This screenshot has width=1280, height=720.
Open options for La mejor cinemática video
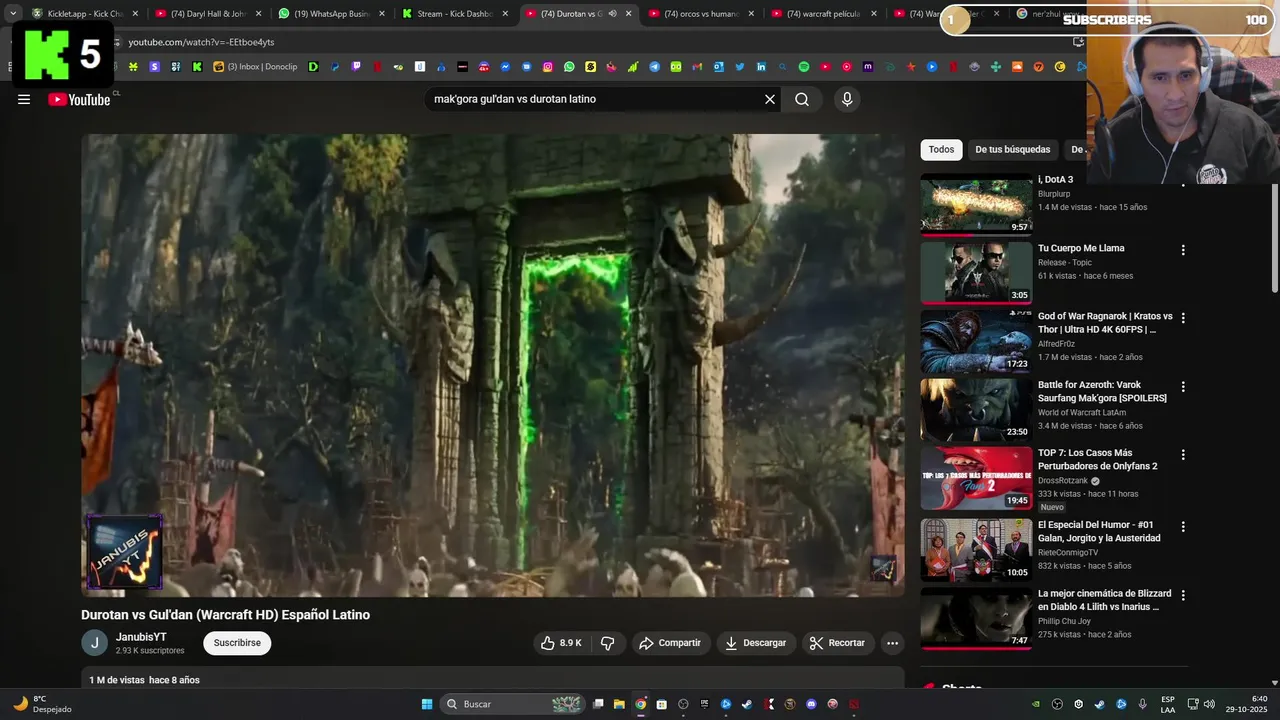pos(1183,595)
